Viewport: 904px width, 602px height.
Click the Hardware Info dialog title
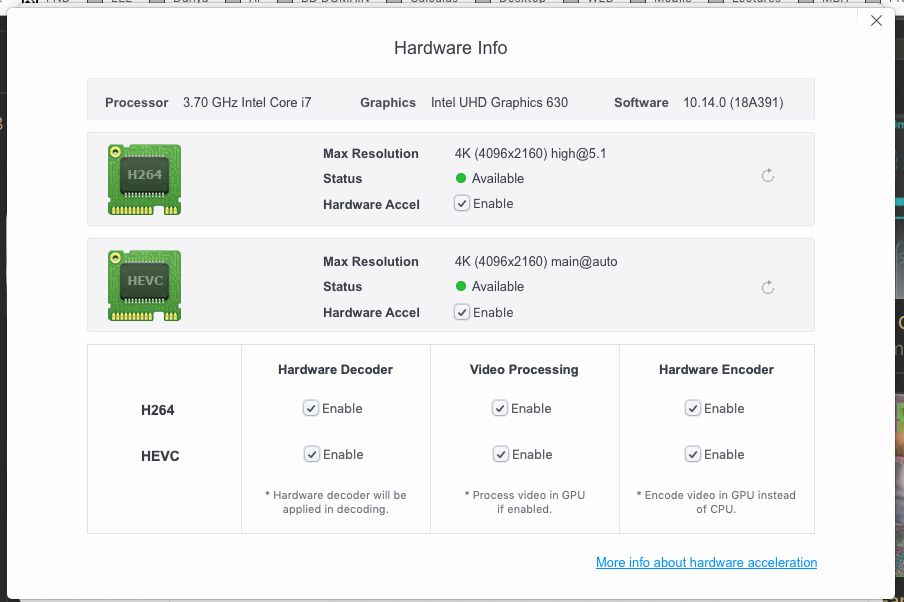click(x=451, y=48)
